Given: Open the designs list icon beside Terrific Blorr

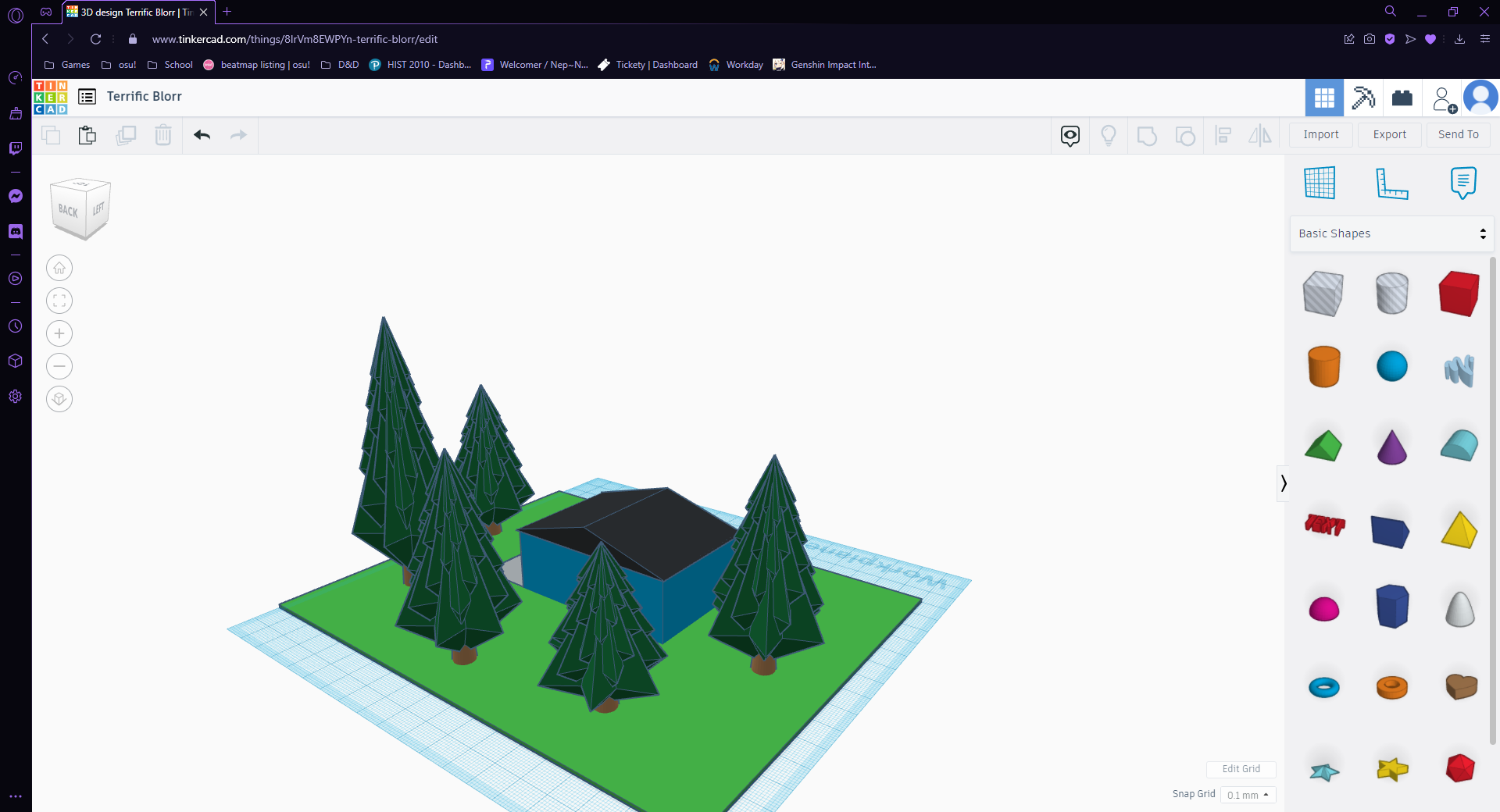Looking at the screenshot, I should pyautogui.click(x=87, y=97).
